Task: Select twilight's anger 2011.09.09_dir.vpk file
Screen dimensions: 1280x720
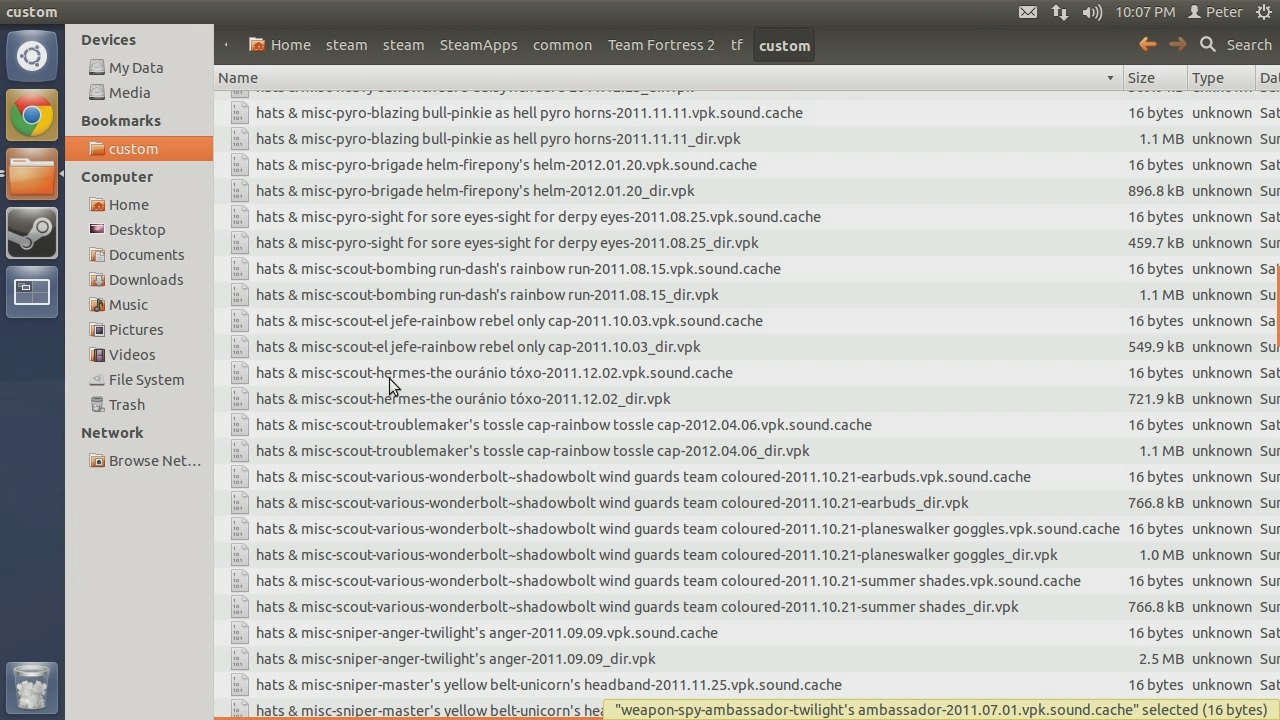Action: [x=456, y=659]
